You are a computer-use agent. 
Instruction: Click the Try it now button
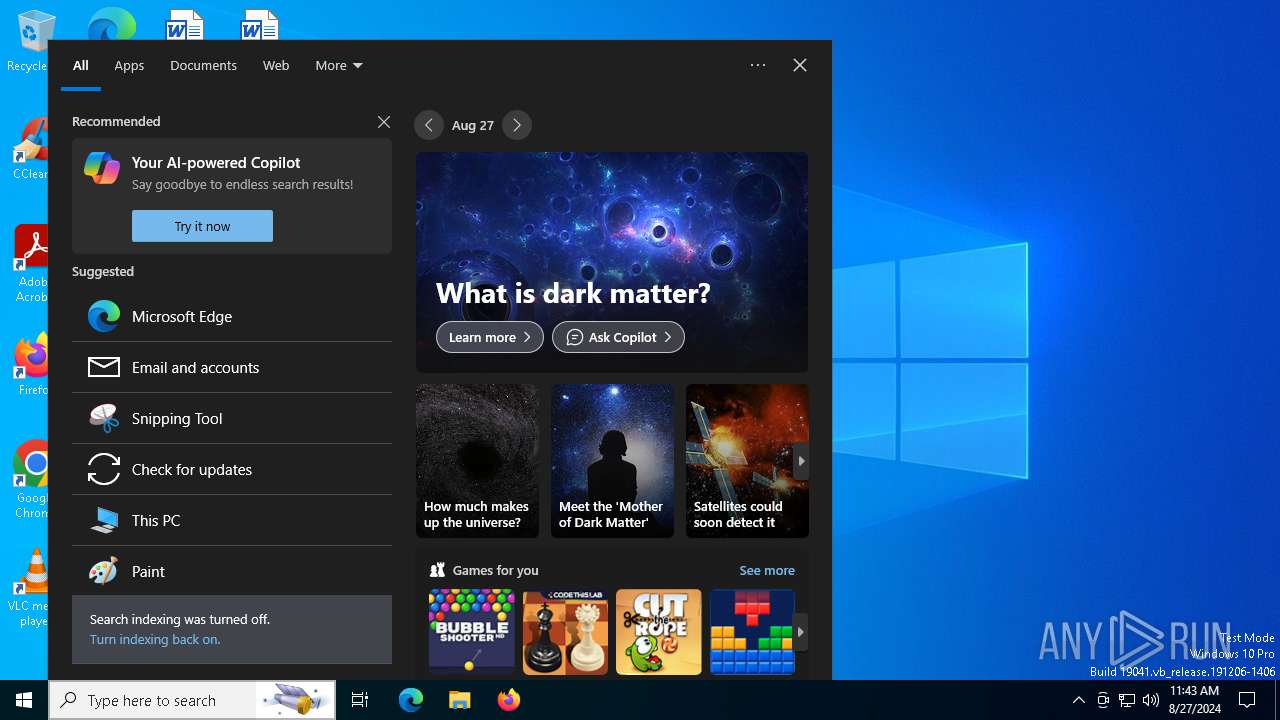pyautogui.click(x=202, y=226)
